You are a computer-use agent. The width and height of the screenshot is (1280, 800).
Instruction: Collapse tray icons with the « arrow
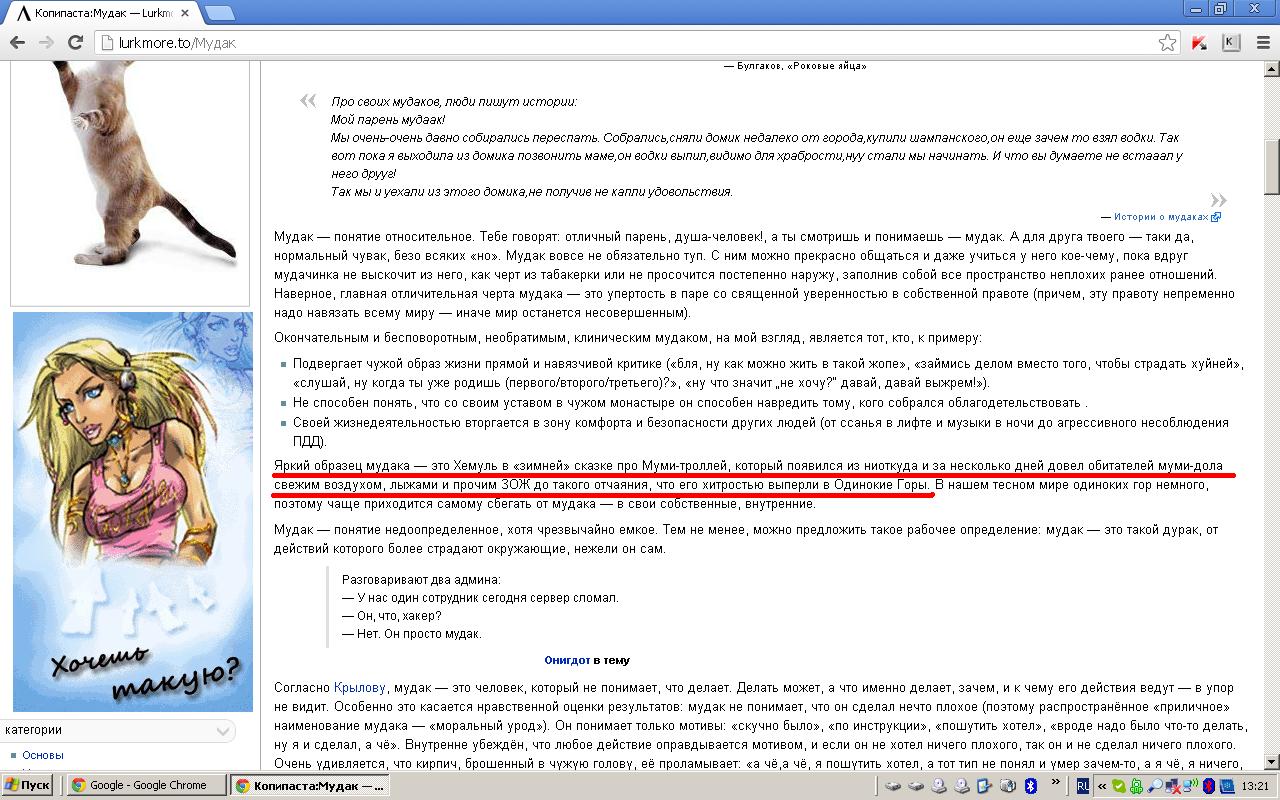click(x=1103, y=786)
